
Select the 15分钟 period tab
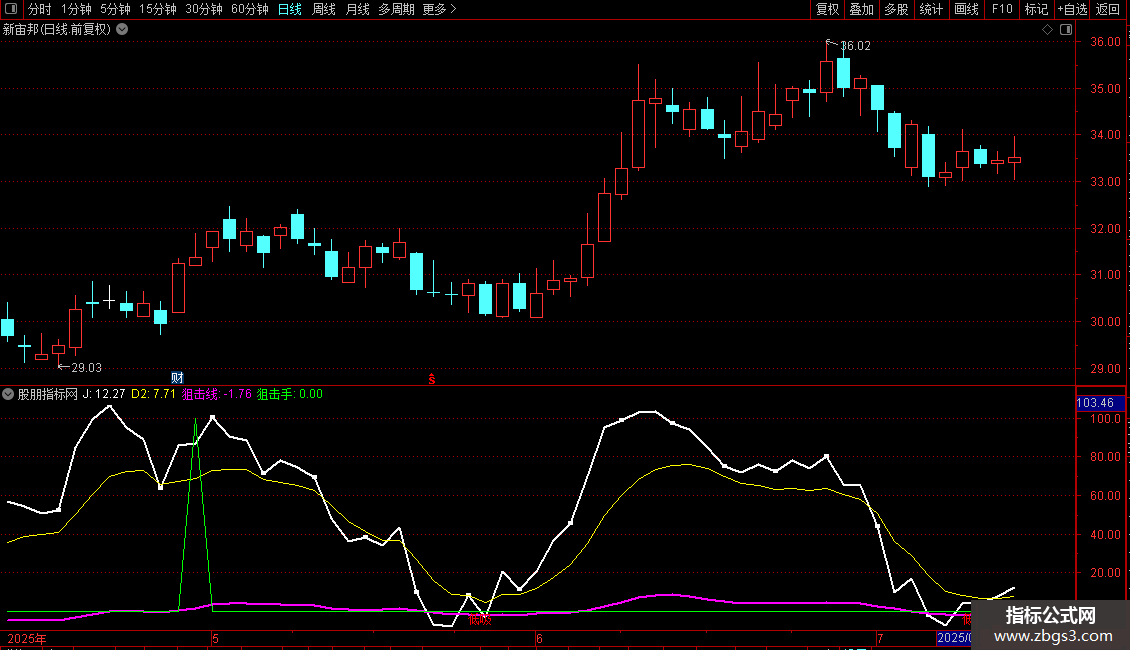pyautogui.click(x=157, y=9)
